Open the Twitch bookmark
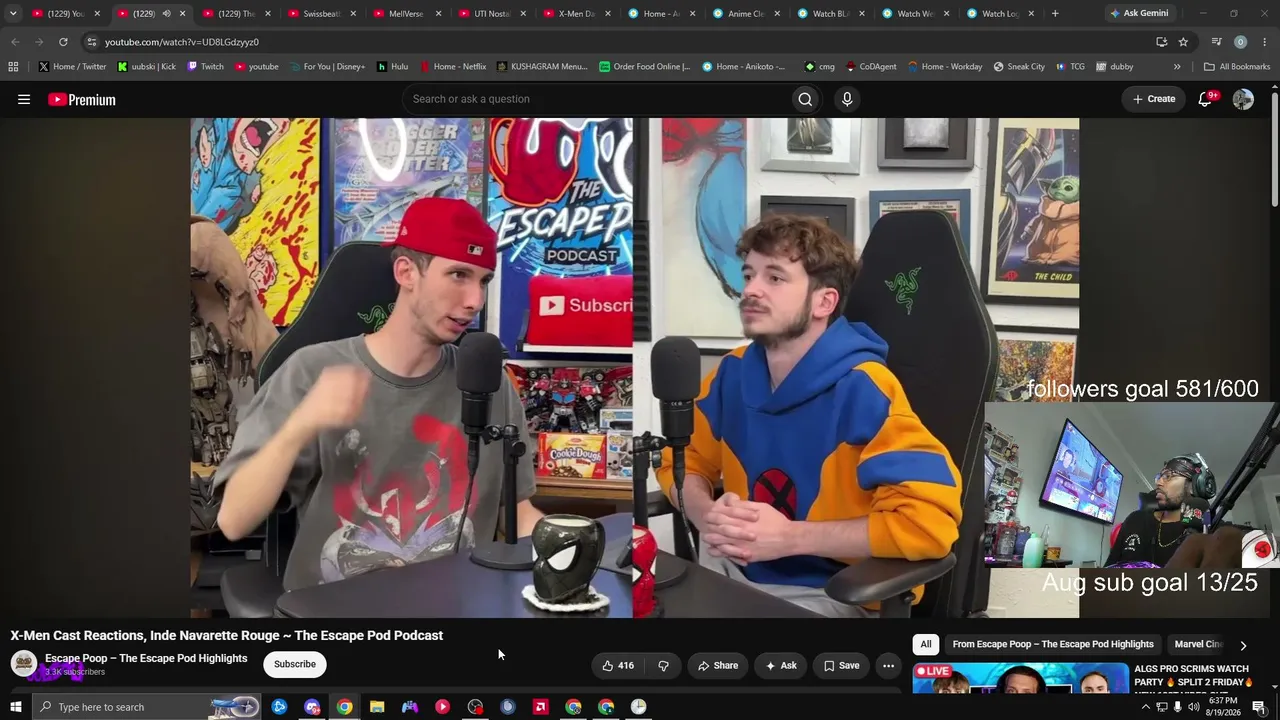The image size is (1280, 720). pyautogui.click(x=206, y=67)
